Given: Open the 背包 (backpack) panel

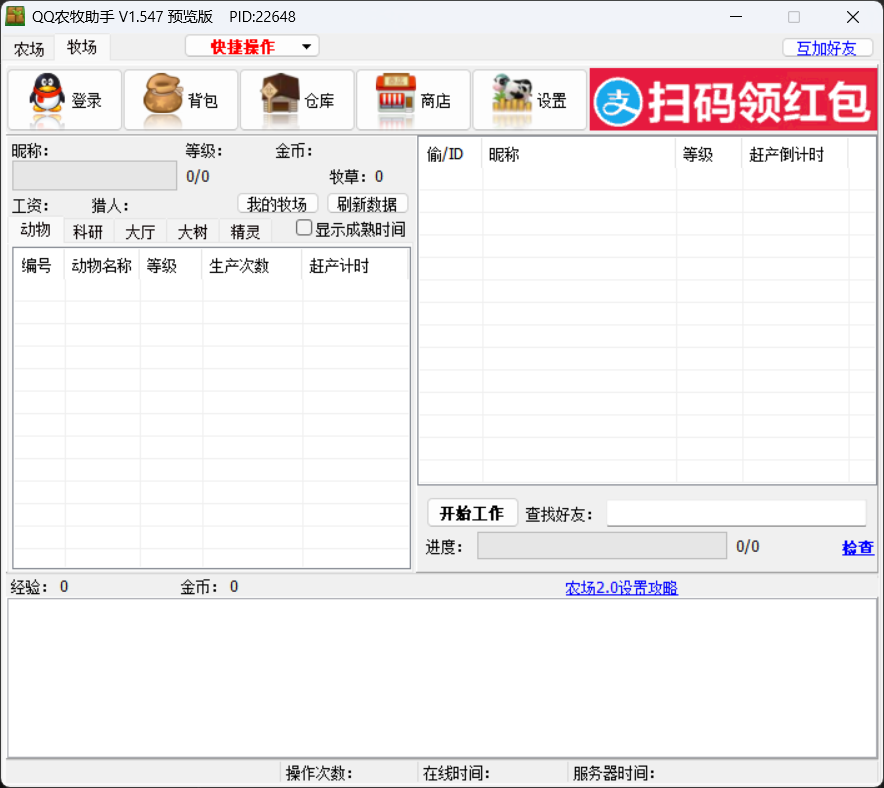Looking at the screenshot, I should pyautogui.click(x=180, y=99).
